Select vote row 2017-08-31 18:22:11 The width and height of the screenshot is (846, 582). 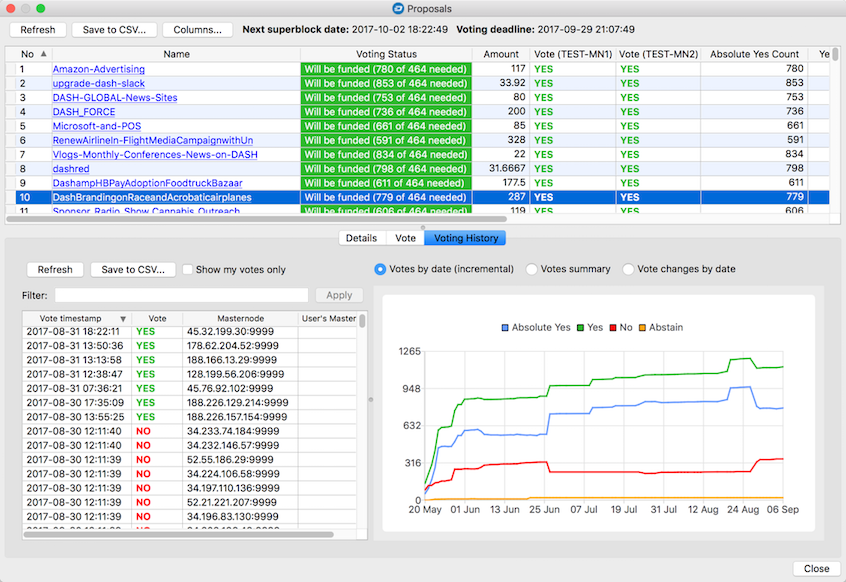pyautogui.click(x=190, y=332)
